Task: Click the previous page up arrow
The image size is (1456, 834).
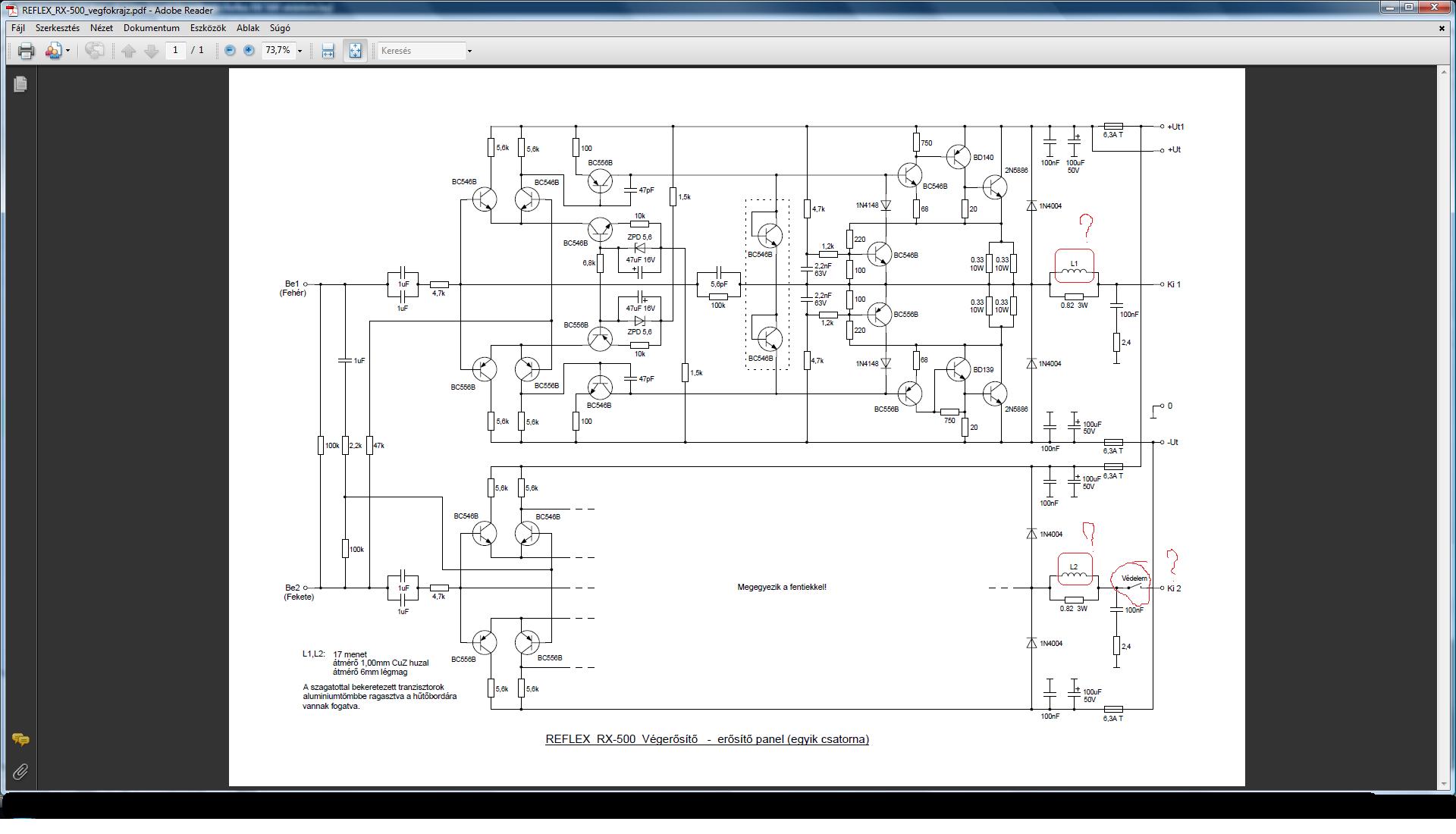Action: tap(128, 51)
